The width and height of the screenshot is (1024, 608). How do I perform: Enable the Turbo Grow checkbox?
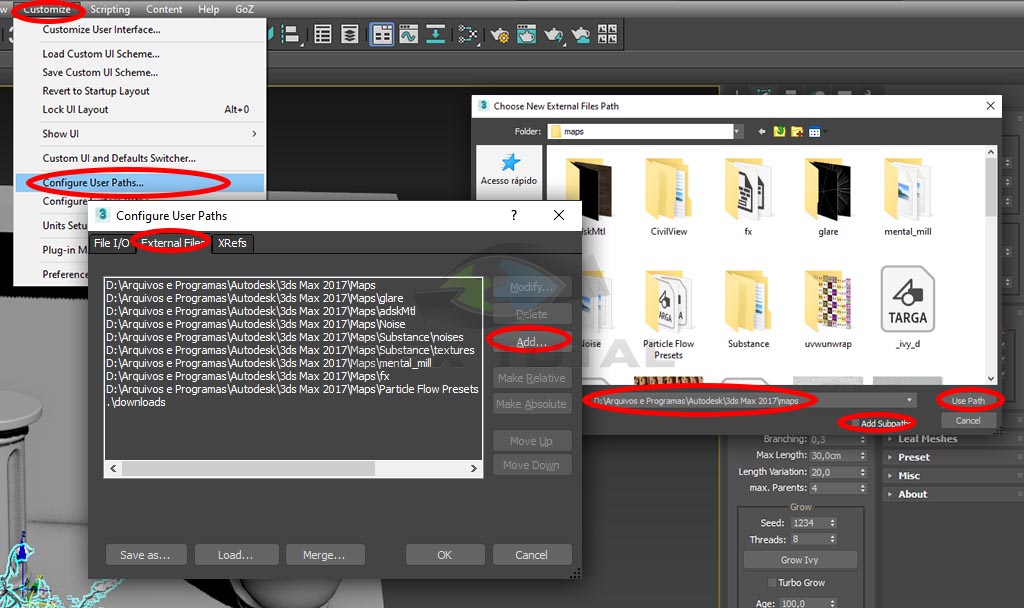pyautogui.click(x=772, y=583)
